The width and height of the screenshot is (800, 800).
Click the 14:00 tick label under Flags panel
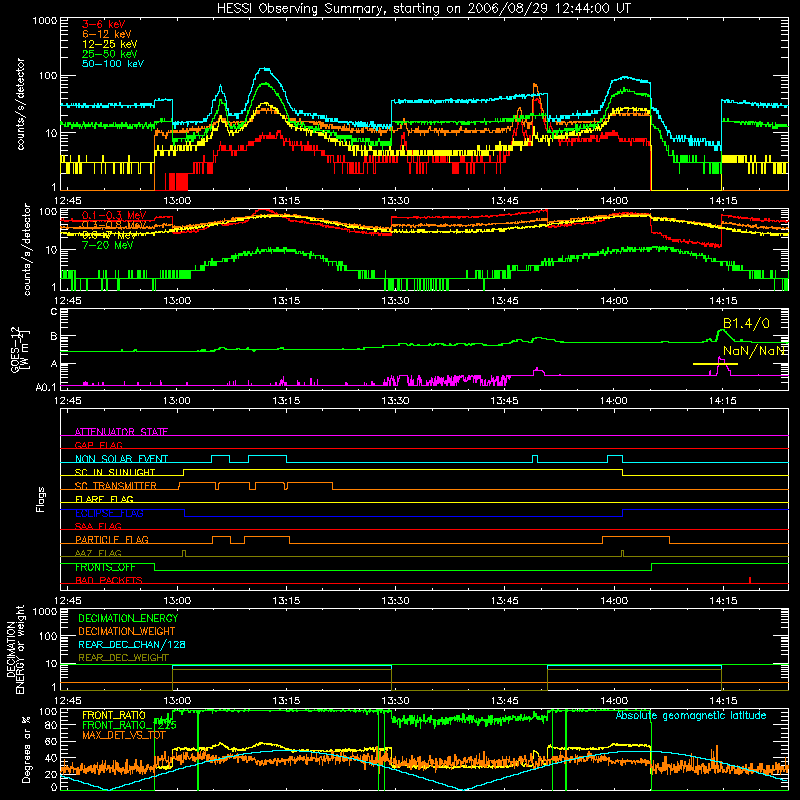pyautogui.click(x=614, y=601)
